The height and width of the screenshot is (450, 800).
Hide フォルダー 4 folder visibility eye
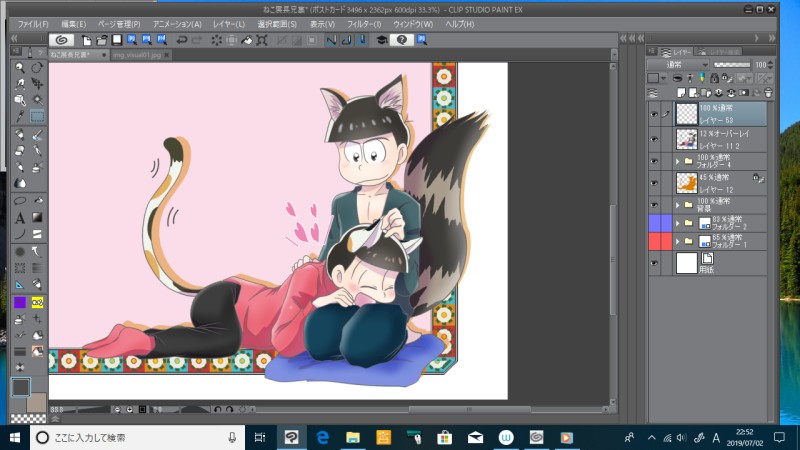pyautogui.click(x=654, y=161)
